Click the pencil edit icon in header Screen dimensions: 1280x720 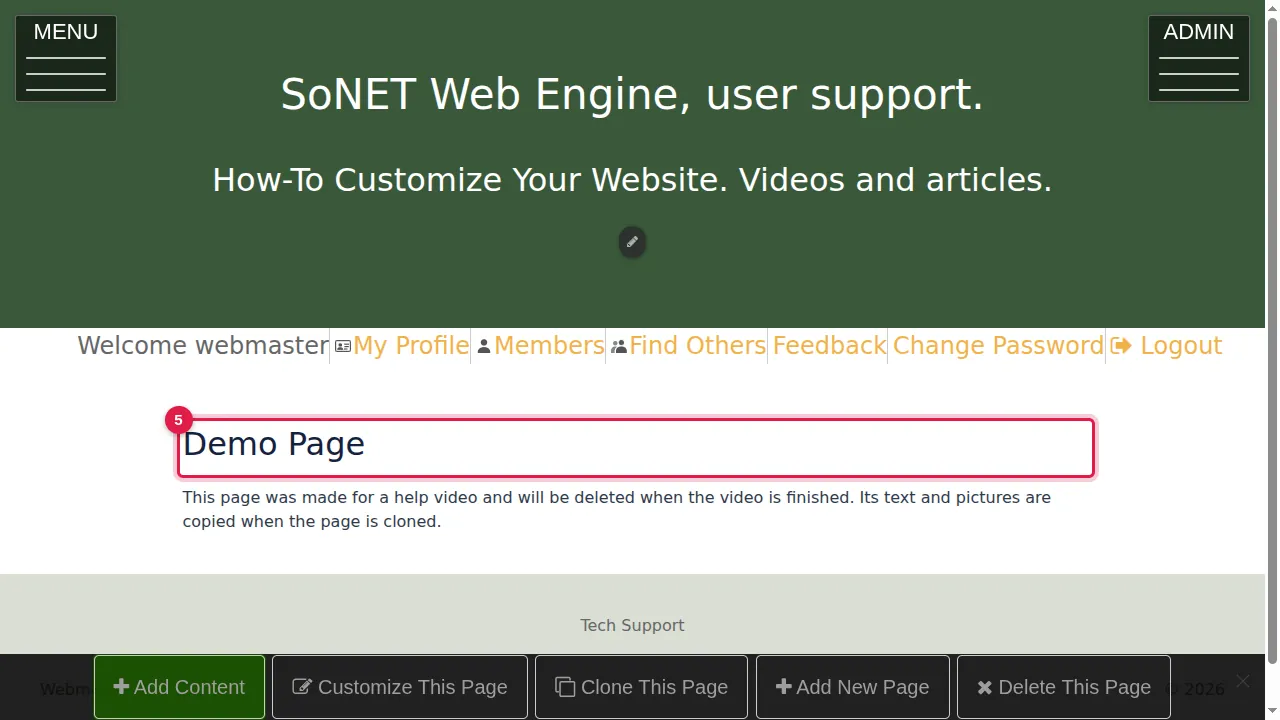(x=632, y=242)
